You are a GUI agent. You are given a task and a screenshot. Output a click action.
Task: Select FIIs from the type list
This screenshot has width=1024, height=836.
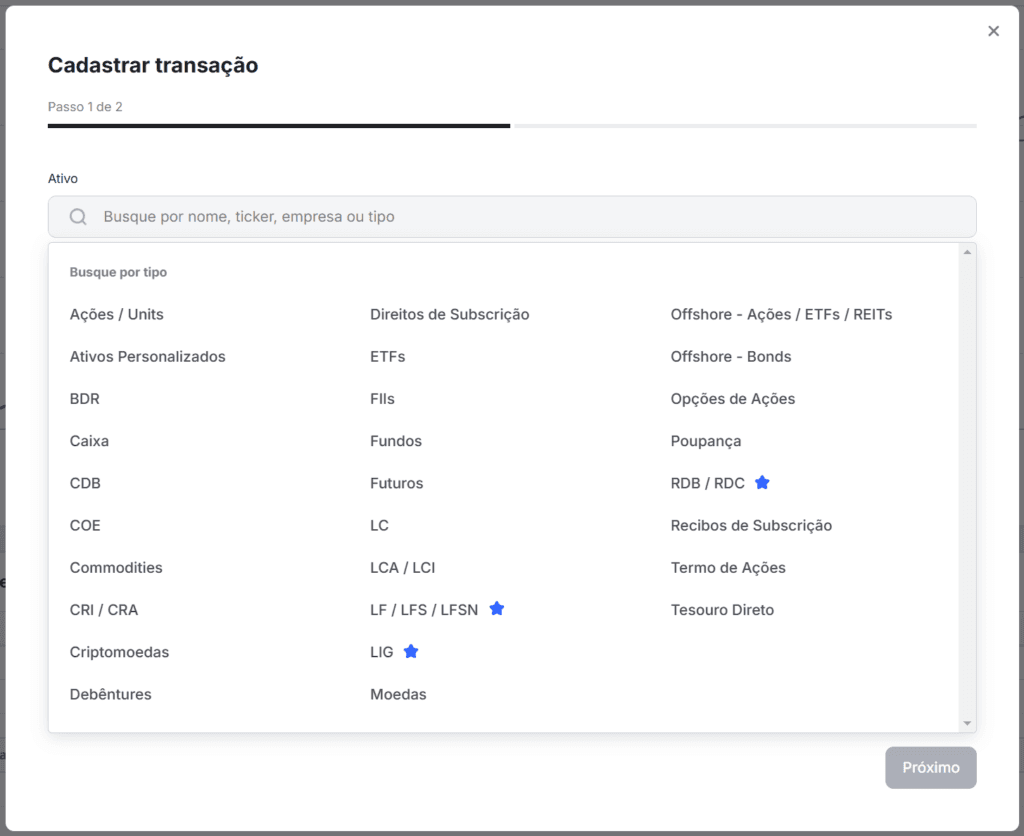click(x=382, y=399)
